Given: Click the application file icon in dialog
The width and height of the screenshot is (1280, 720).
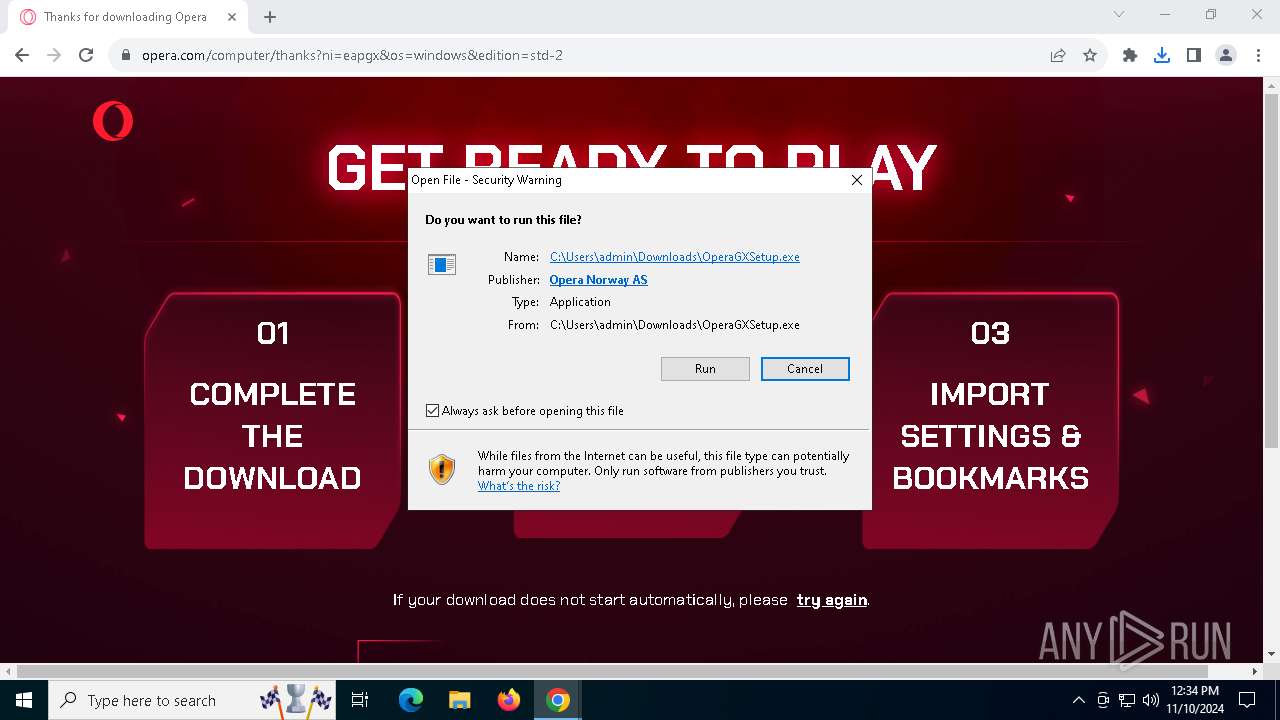Looking at the screenshot, I should [442, 264].
